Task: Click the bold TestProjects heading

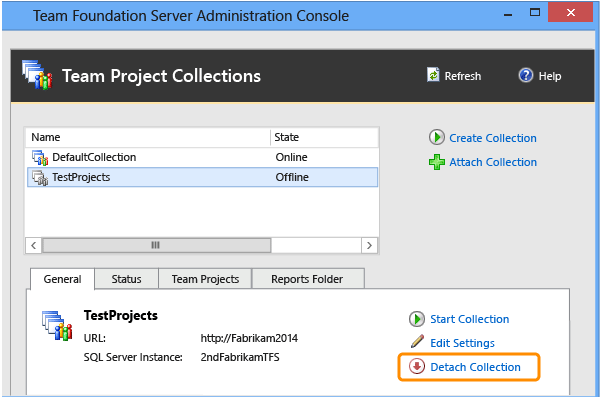Action: pos(121,315)
